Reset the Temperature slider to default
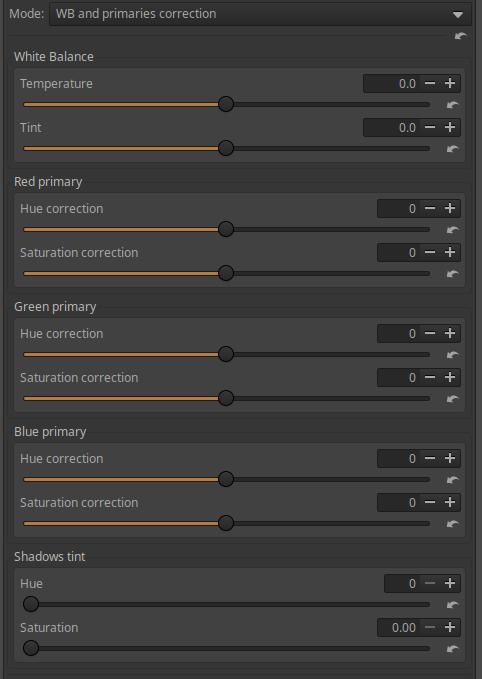The image size is (482, 679). 453,105
